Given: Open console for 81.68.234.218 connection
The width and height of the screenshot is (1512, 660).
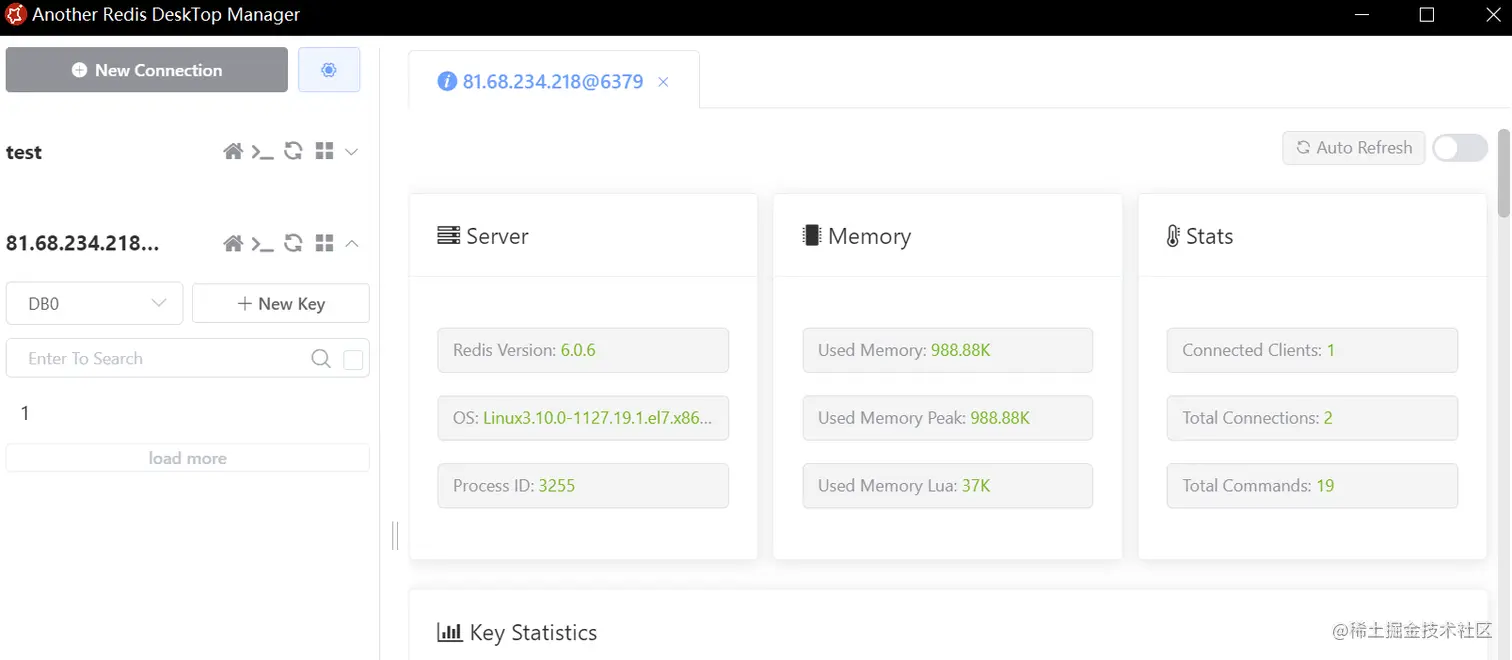Looking at the screenshot, I should pos(262,244).
